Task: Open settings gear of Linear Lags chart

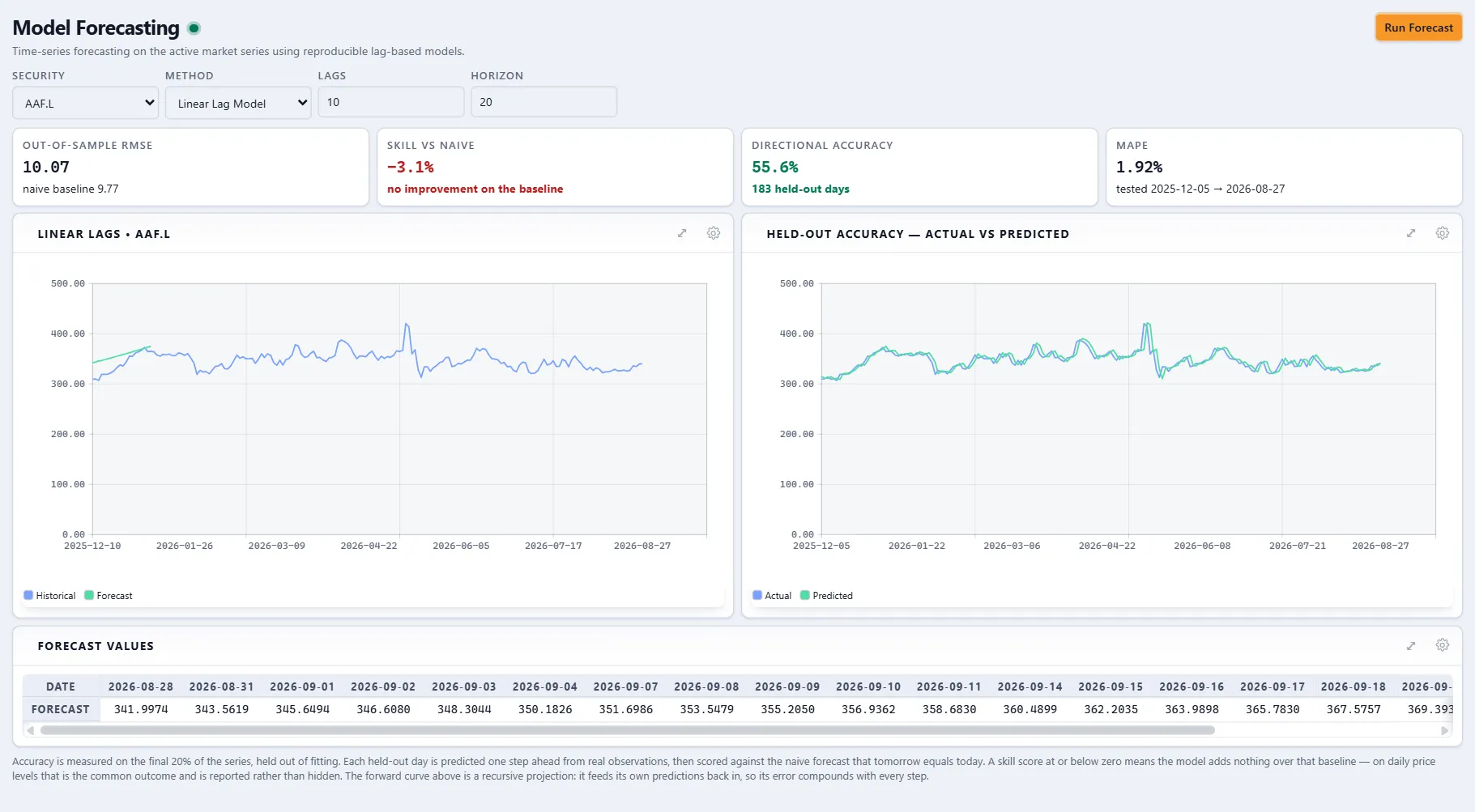Action: 714,233
